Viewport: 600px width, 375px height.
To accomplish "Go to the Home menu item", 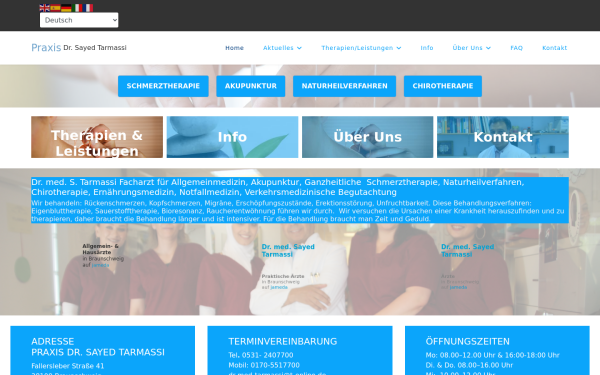I will point(234,48).
